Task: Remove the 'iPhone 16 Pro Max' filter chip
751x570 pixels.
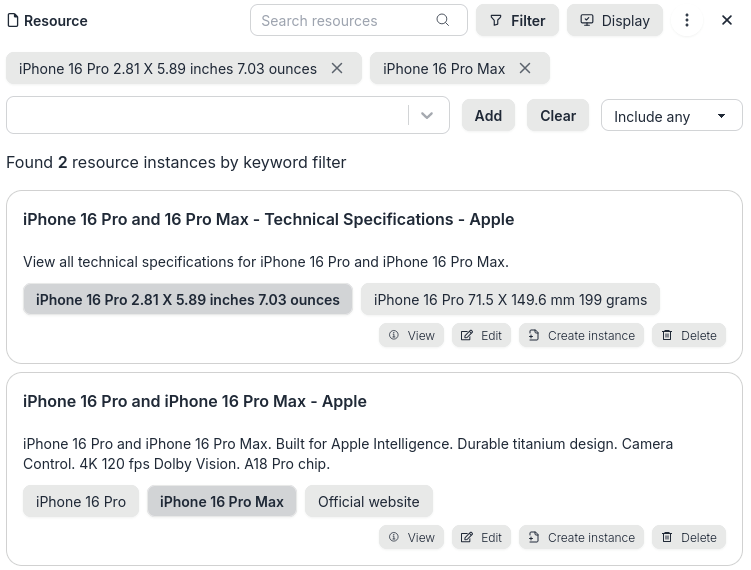Action: tap(525, 68)
